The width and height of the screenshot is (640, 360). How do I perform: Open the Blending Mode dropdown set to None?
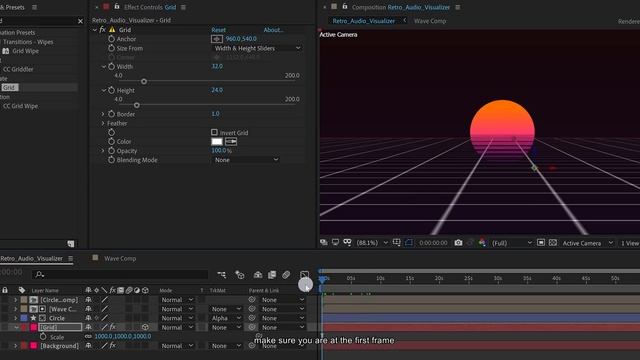(x=246, y=160)
